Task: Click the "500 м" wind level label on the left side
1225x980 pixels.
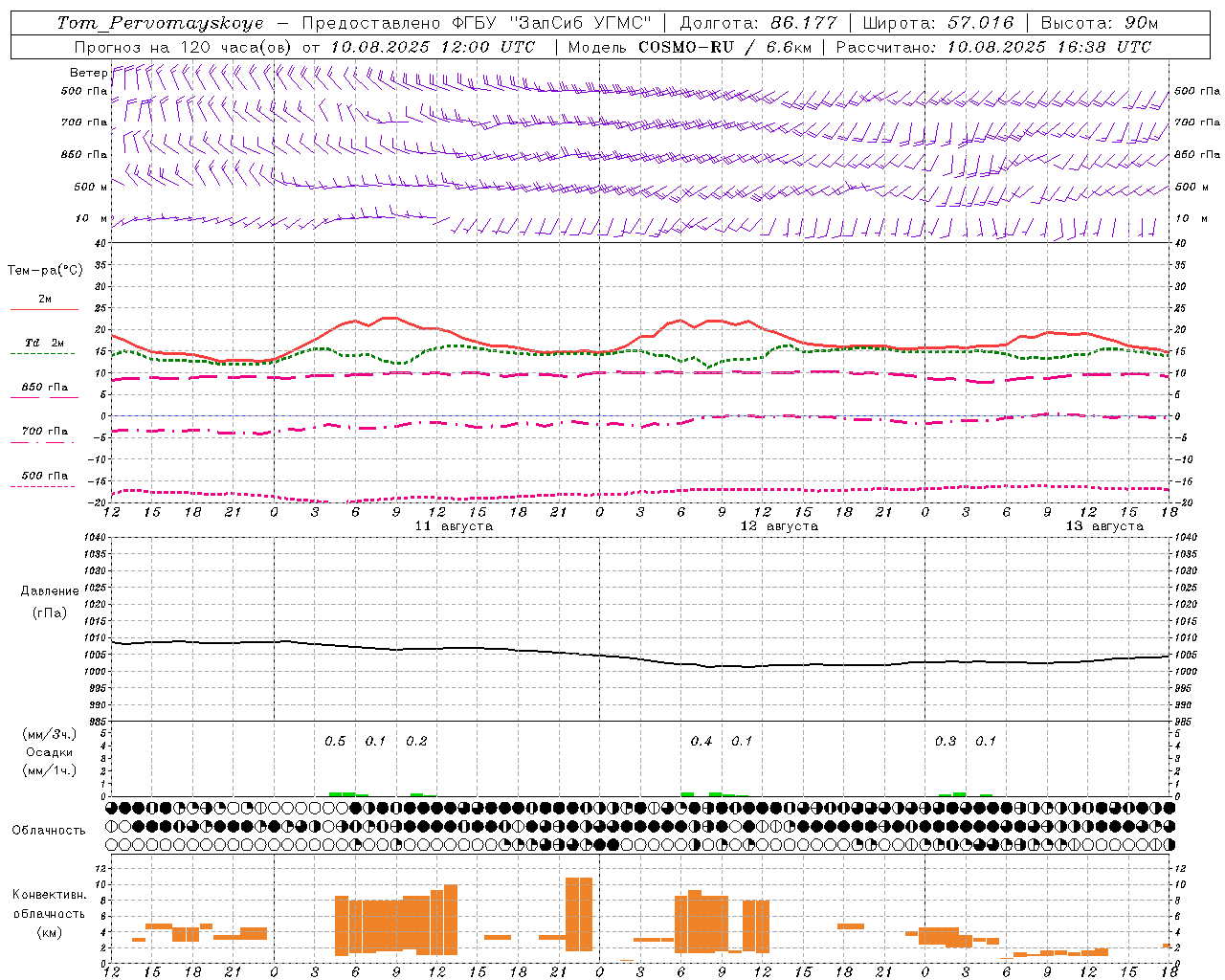Action: (91, 187)
